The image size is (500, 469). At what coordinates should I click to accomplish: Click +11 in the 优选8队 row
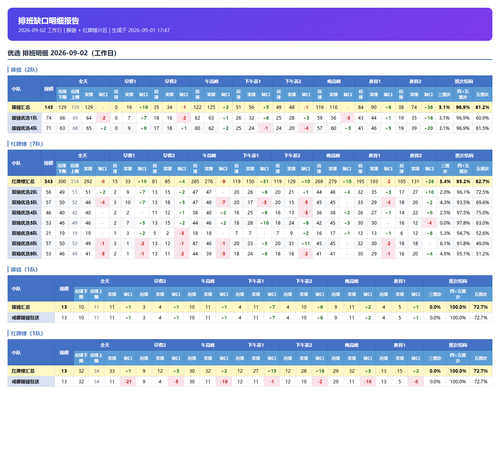coord(306,244)
